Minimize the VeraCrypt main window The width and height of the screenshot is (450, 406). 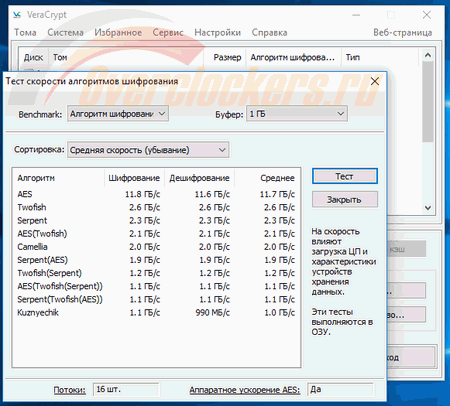tap(356, 15)
